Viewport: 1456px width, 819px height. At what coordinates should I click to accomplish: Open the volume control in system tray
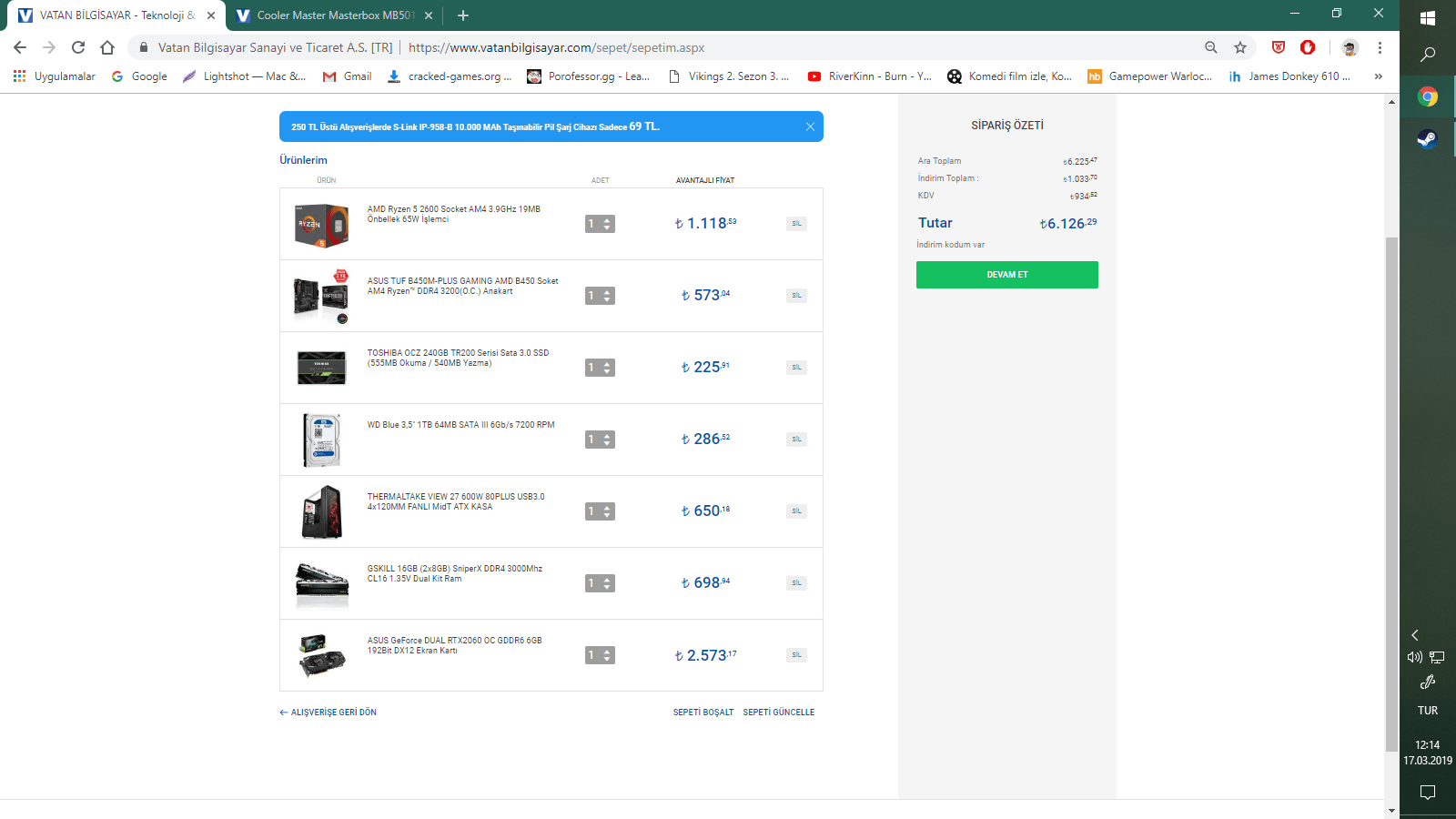click(x=1415, y=657)
